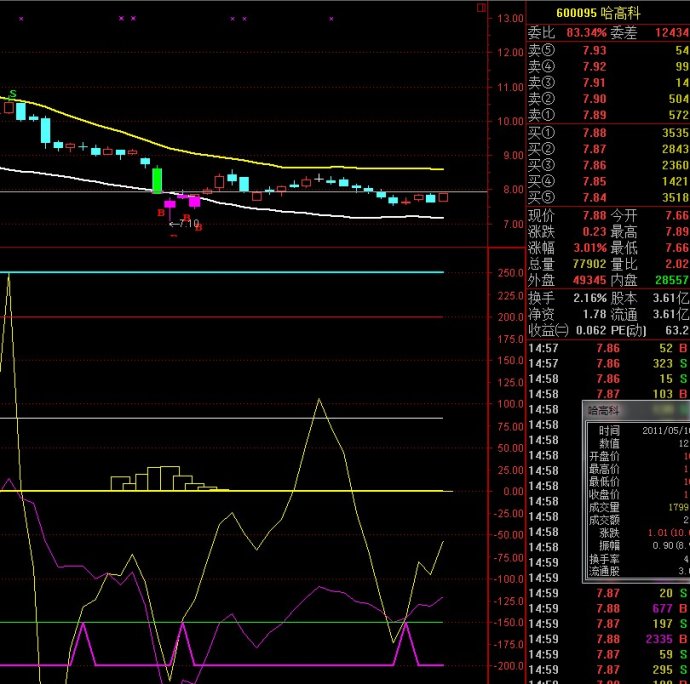Click the small red square icon at chart top-right
The image size is (690, 684).
click(481, 7)
